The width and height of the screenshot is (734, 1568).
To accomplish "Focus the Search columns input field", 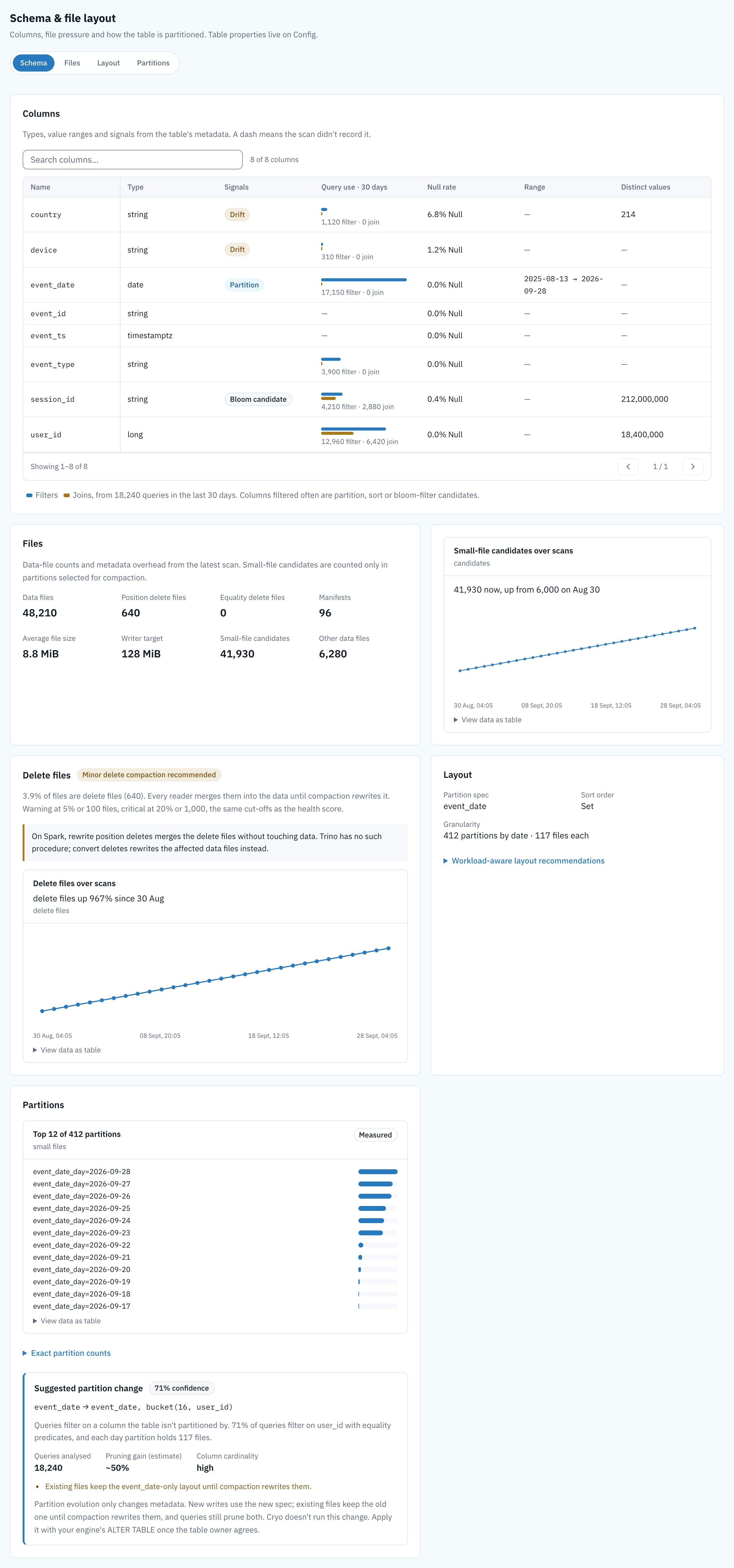I will 133,160.
